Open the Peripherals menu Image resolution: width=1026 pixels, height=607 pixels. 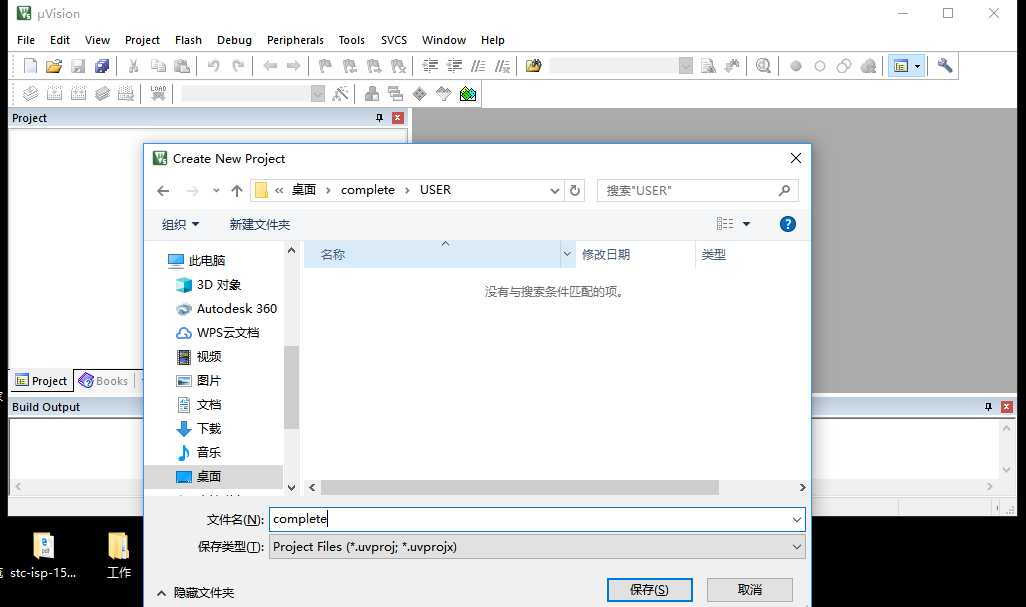click(295, 40)
